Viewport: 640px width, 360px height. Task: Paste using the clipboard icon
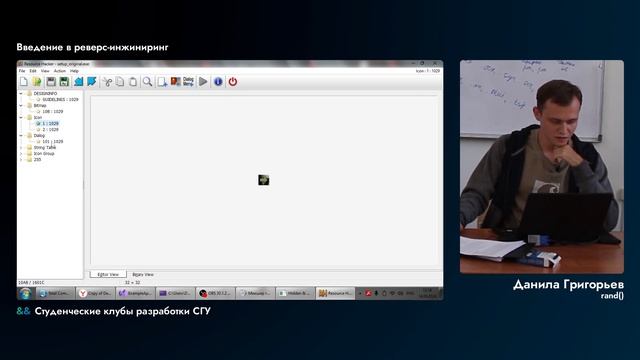(x=133, y=82)
